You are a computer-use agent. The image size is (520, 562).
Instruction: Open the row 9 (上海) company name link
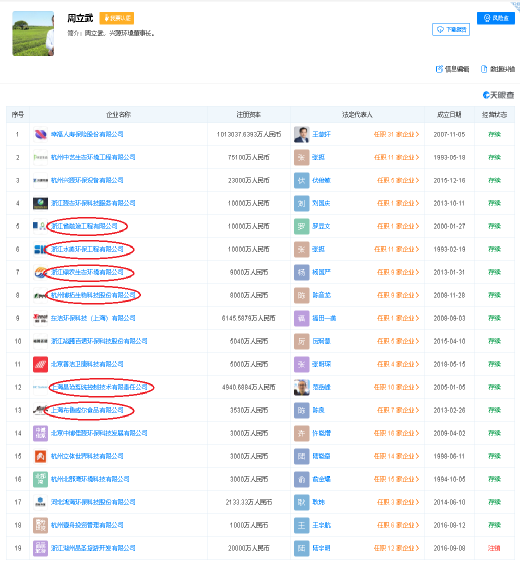(93, 318)
